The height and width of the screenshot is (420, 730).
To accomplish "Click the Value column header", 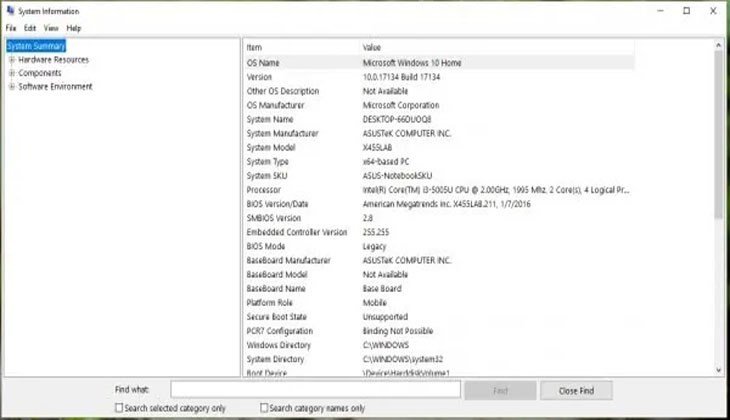I will point(500,47).
